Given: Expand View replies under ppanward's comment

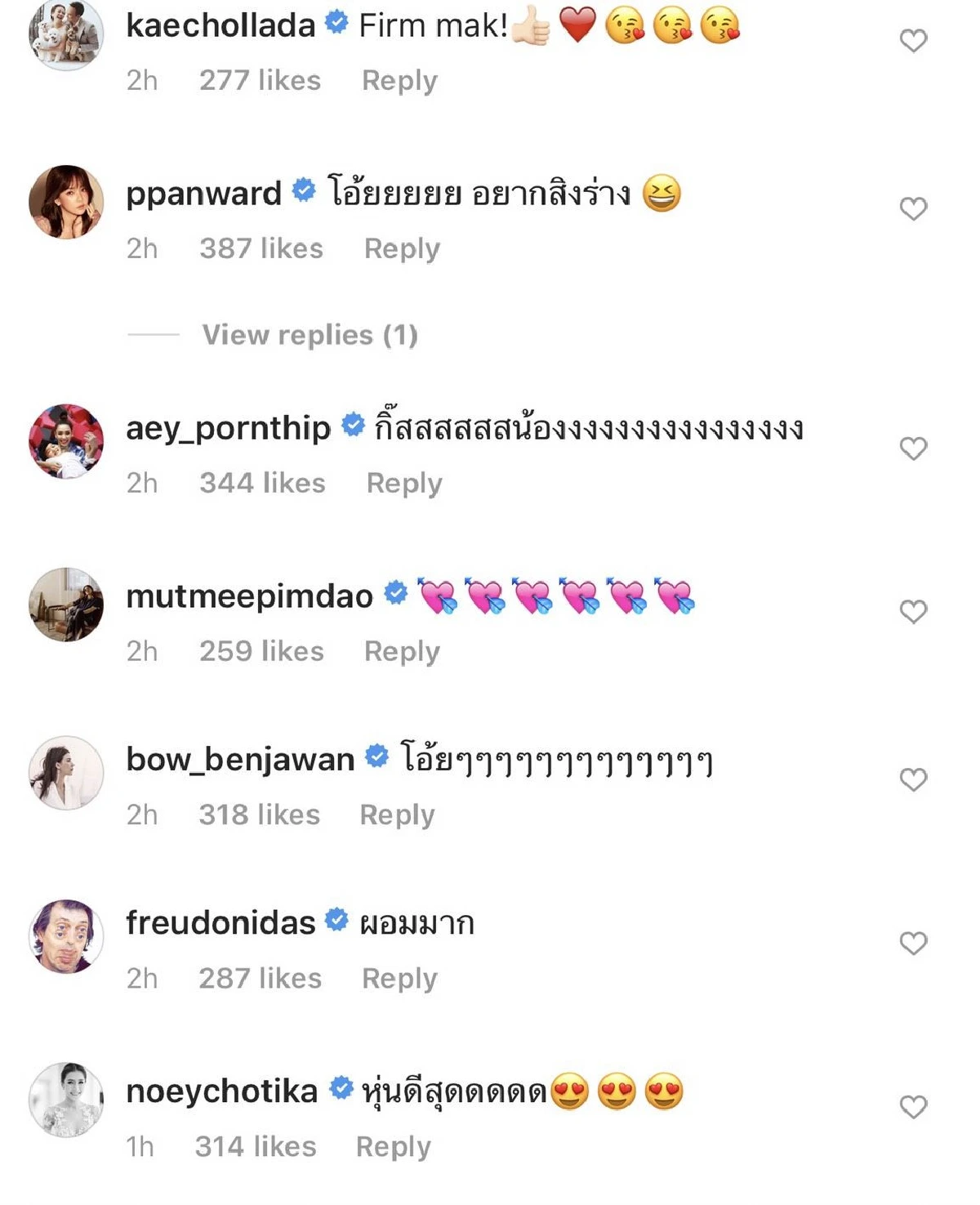Looking at the screenshot, I should coord(310,335).
